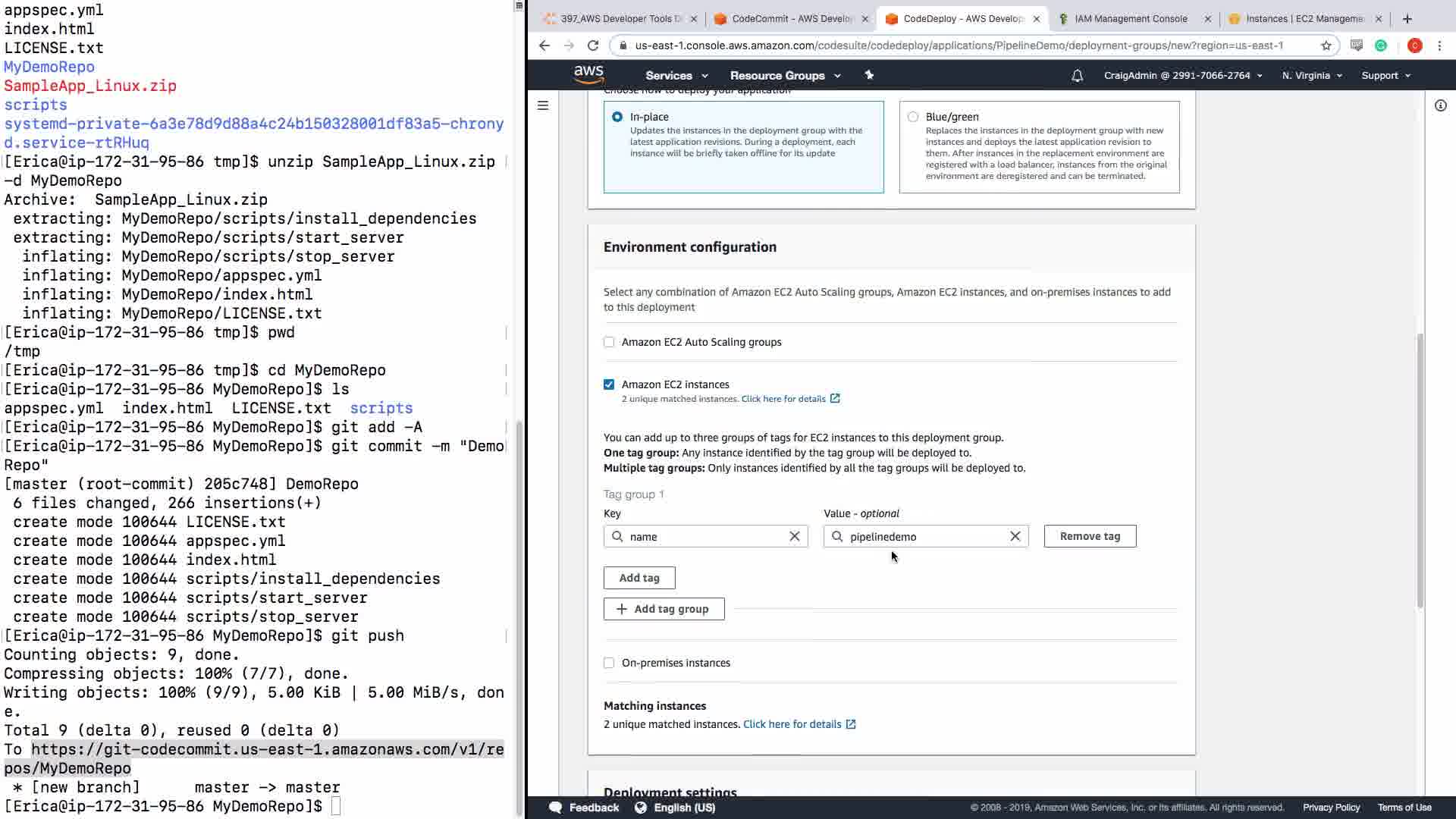Clear the pipelinedemo value with X icon
This screenshot has width=1456, height=819.
pyautogui.click(x=1015, y=537)
